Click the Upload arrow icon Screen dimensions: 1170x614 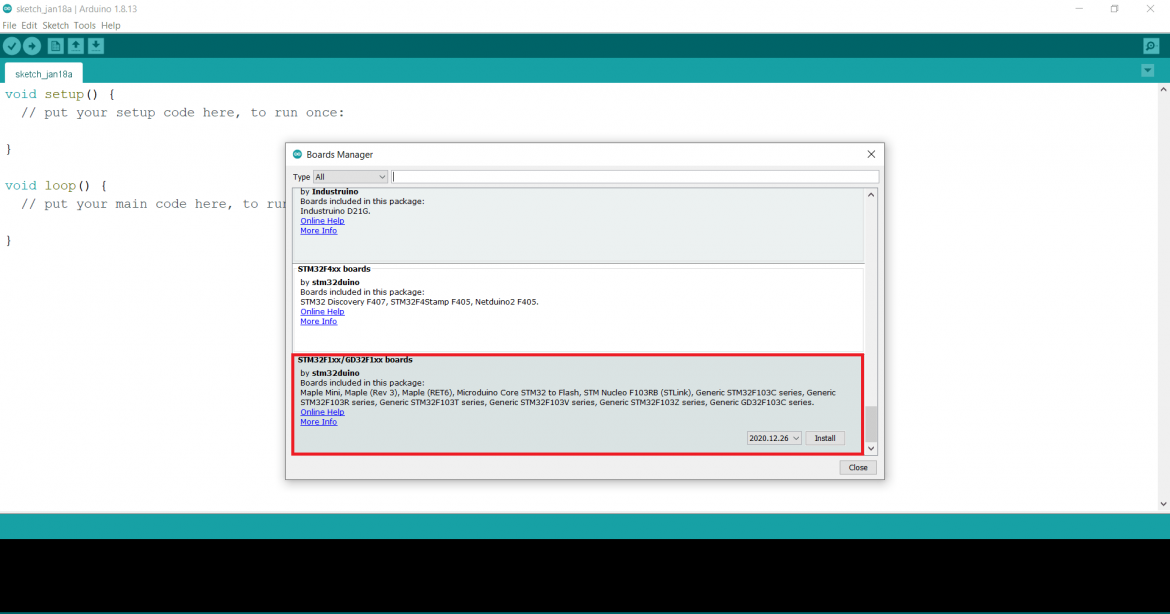pyautogui.click(x=32, y=46)
